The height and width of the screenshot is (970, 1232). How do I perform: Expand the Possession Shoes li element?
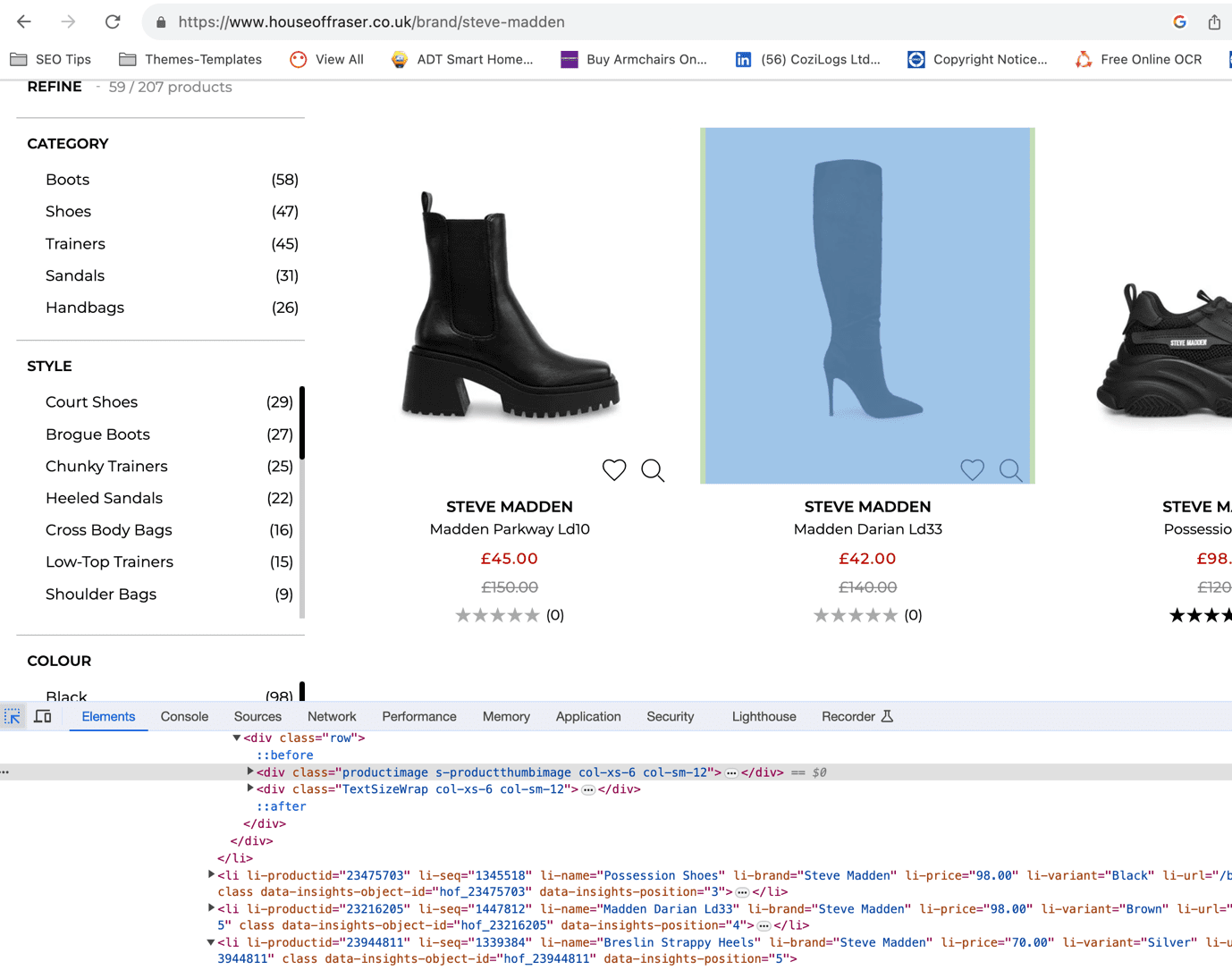point(211,875)
